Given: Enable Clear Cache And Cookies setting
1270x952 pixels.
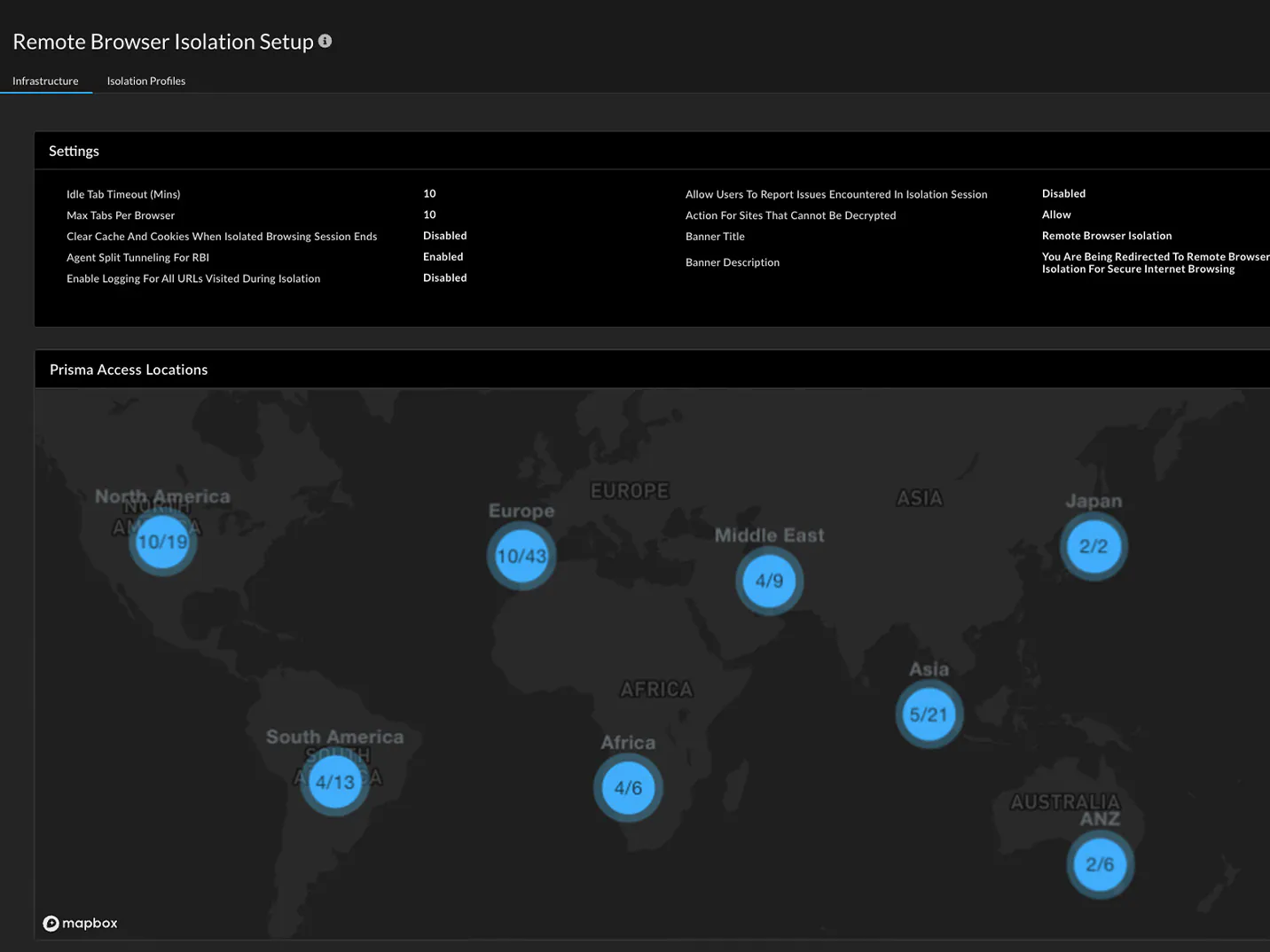Looking at the screenshot, I should coord(444,235).
